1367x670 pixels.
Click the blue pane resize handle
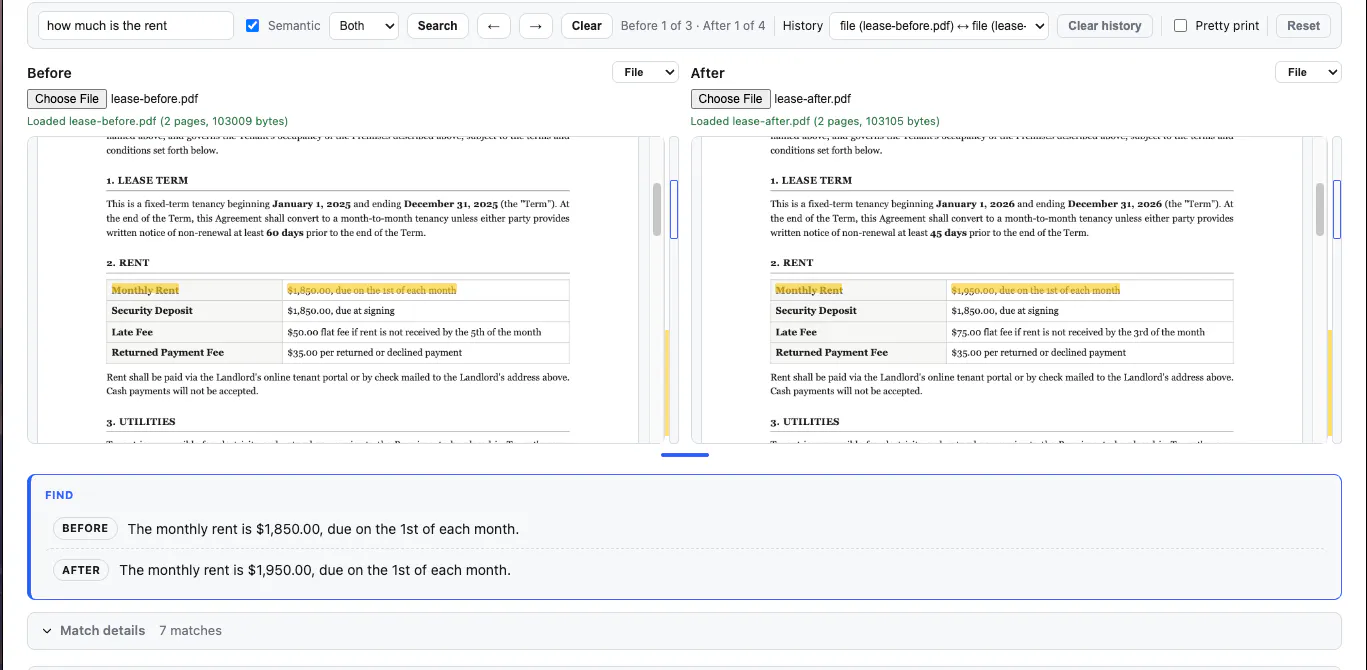pyautogui.click(x=685, y=455)
